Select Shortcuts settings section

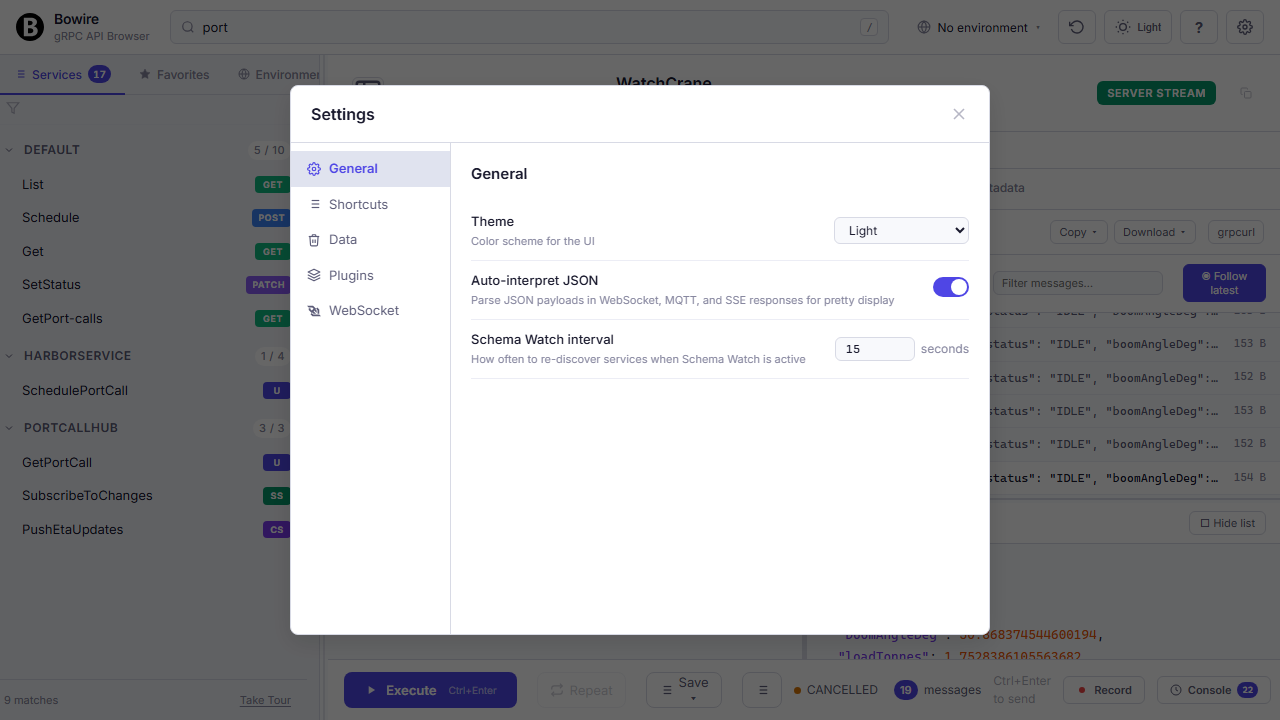[370, 204]
